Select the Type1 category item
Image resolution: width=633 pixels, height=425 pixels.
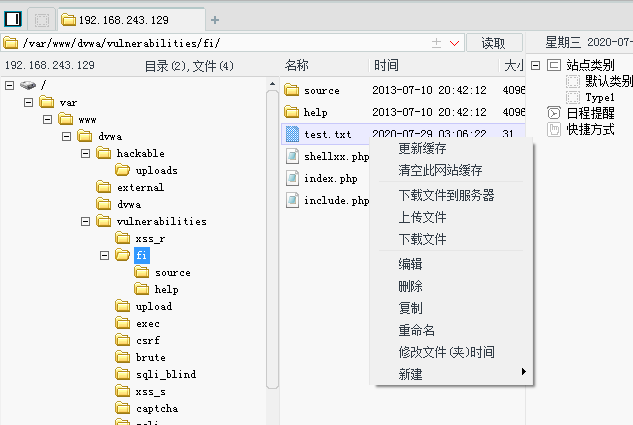[x=600, y=97]
